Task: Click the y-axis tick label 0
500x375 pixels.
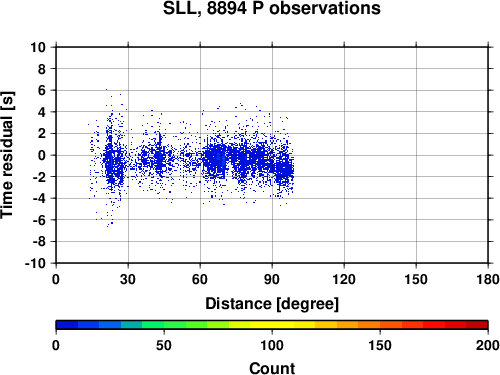Action: [42, 155]
